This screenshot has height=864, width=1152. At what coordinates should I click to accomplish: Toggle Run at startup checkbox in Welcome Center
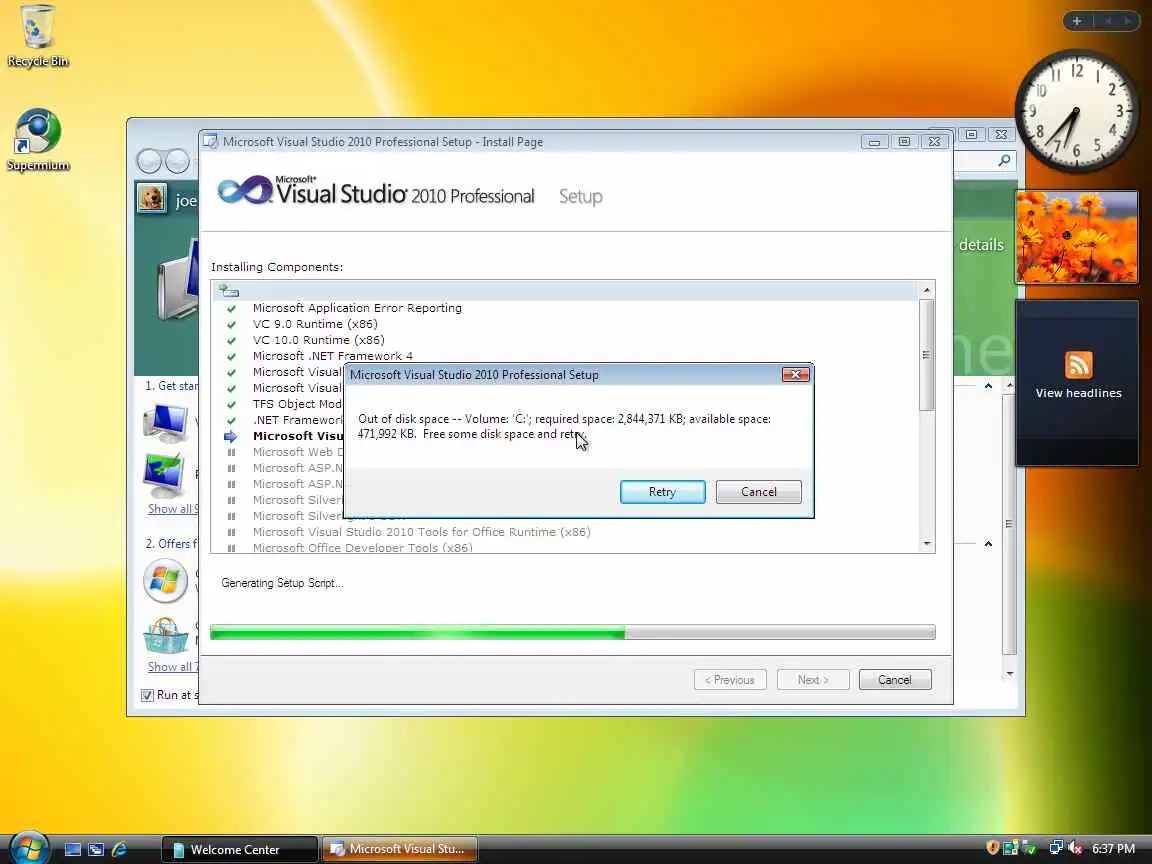(x=147, y=695)
